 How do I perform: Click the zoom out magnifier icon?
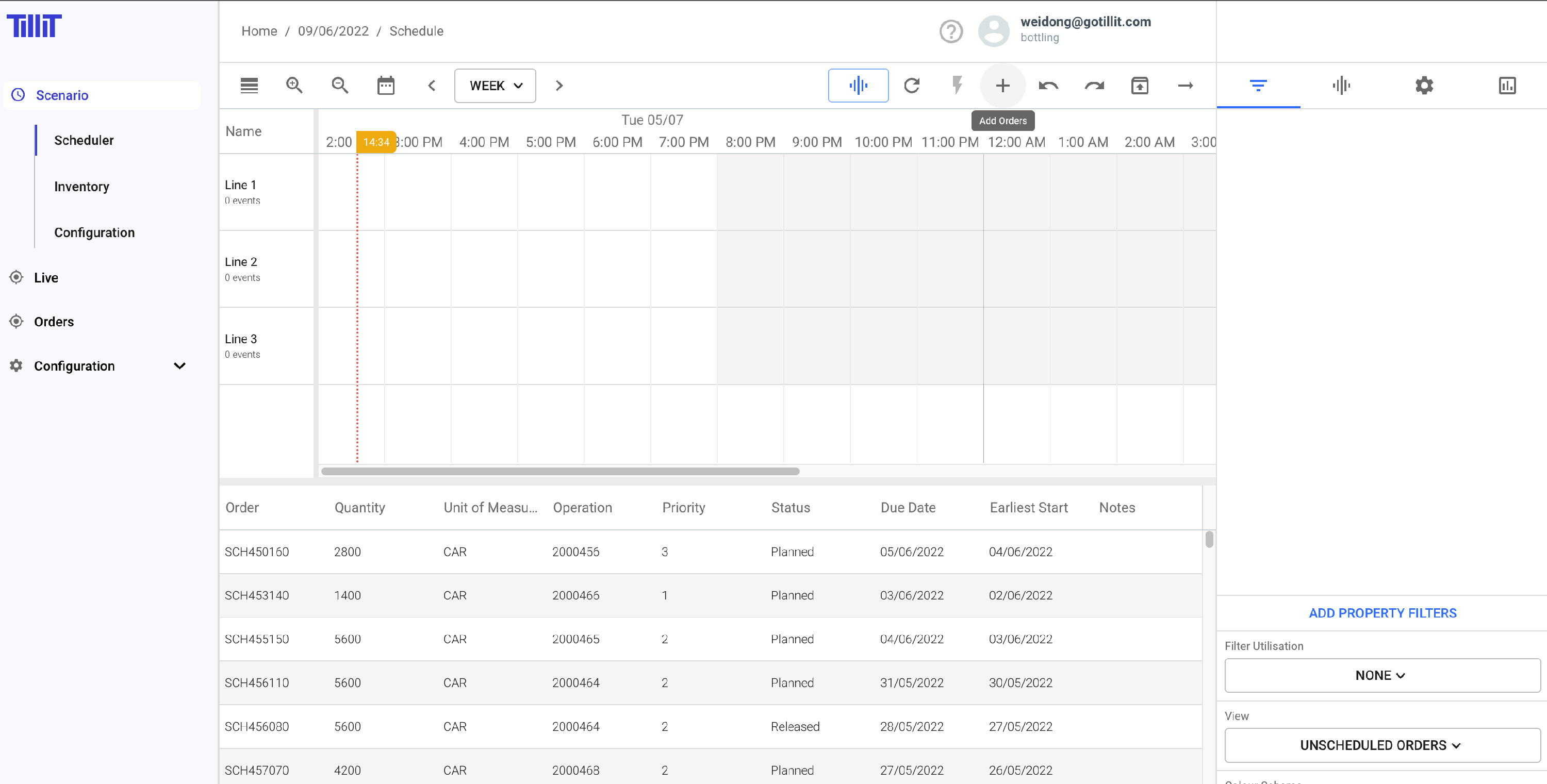[340, 86]
